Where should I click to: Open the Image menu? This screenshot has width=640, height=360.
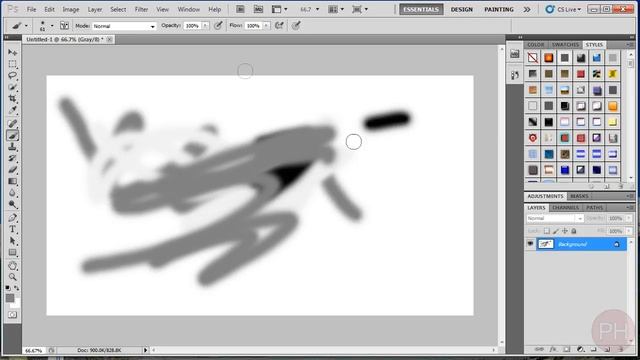(71, 9)
